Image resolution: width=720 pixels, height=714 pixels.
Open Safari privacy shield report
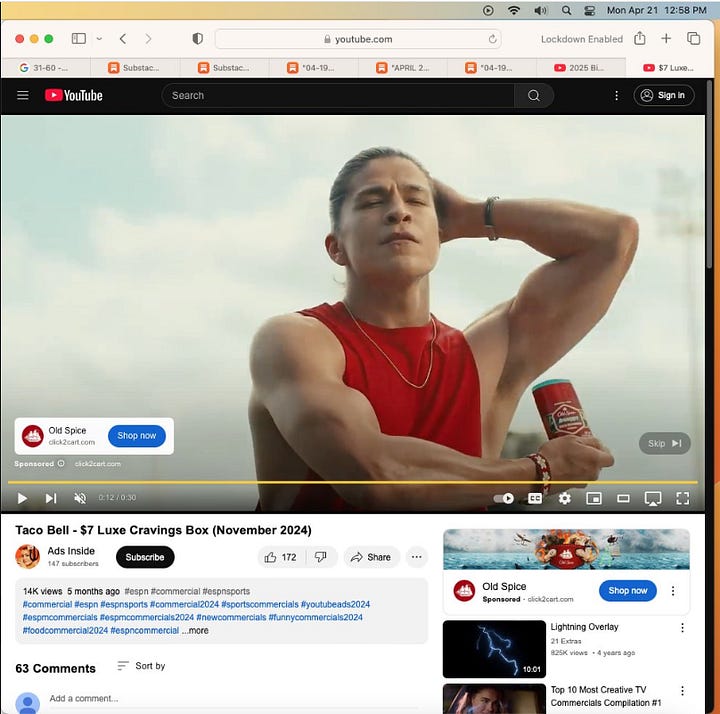pos(197,39)
